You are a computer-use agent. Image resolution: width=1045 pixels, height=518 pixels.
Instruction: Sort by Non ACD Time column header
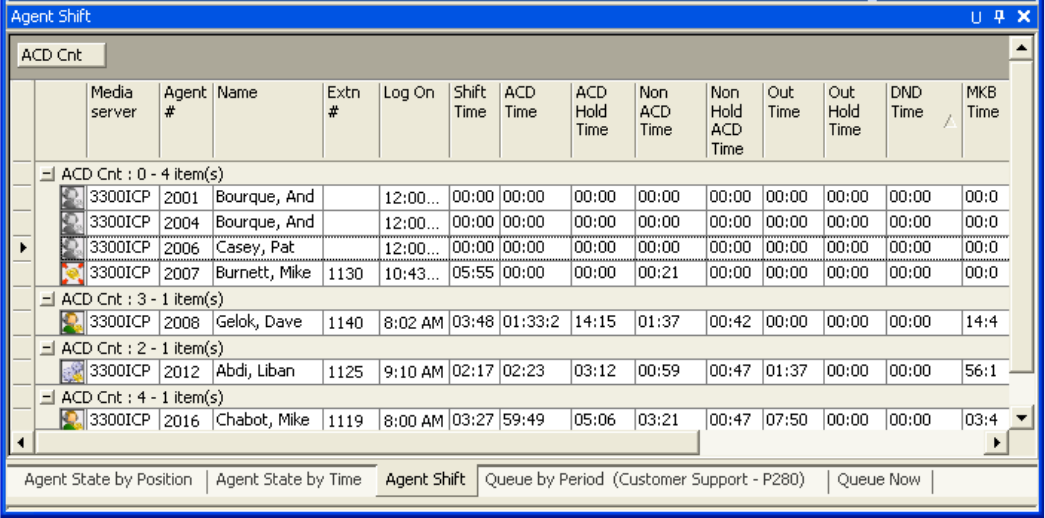click(x=670, y=120)
